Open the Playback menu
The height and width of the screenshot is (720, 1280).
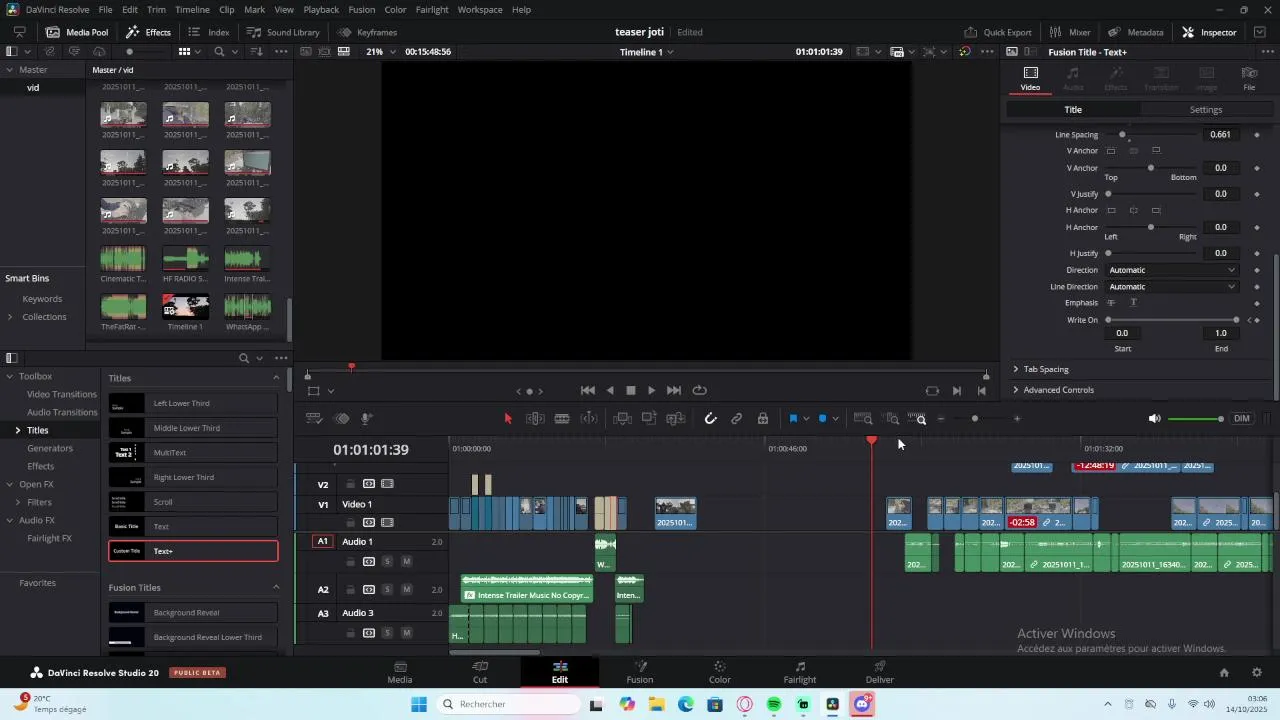(321, 10)
